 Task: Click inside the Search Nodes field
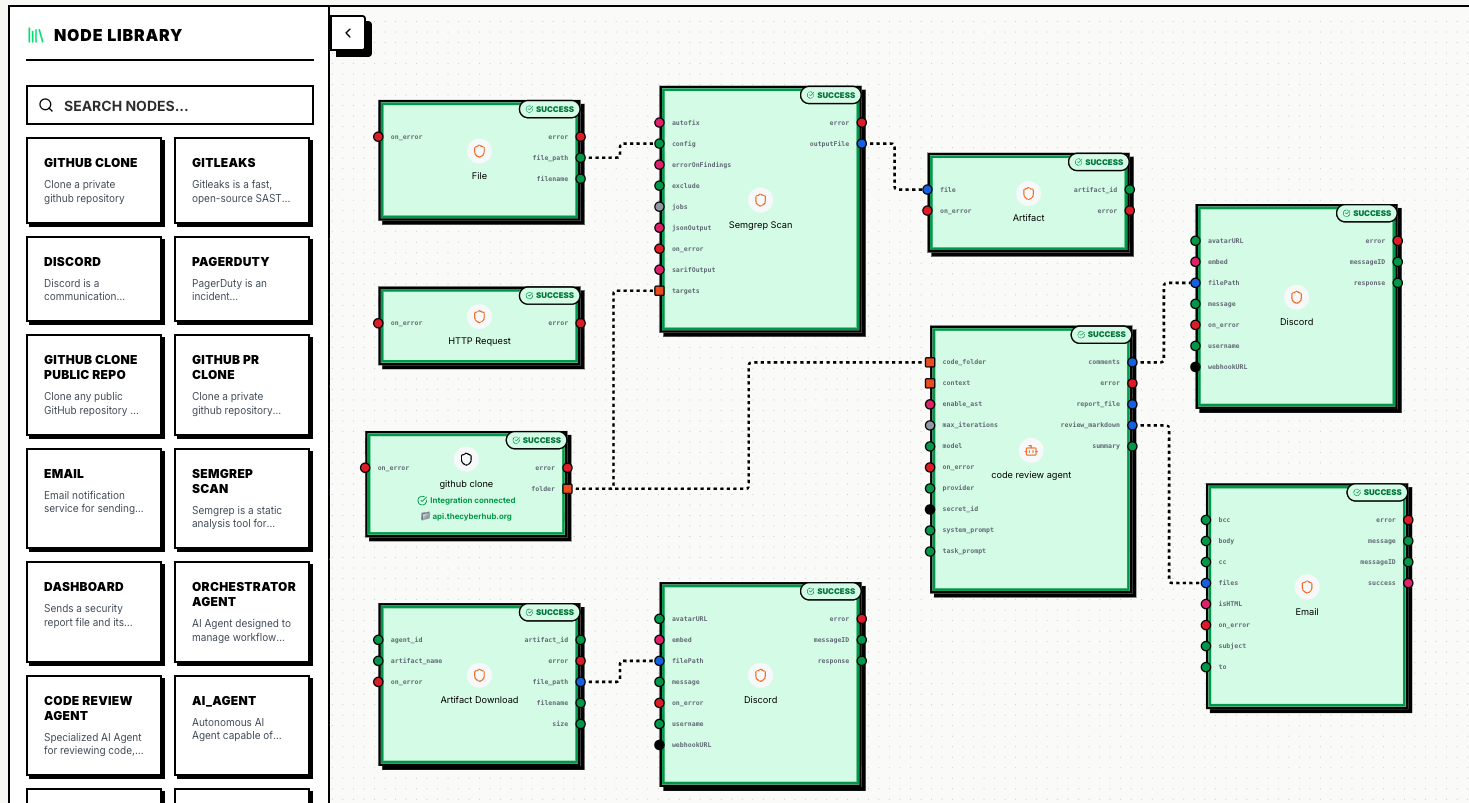pos(170,104)
